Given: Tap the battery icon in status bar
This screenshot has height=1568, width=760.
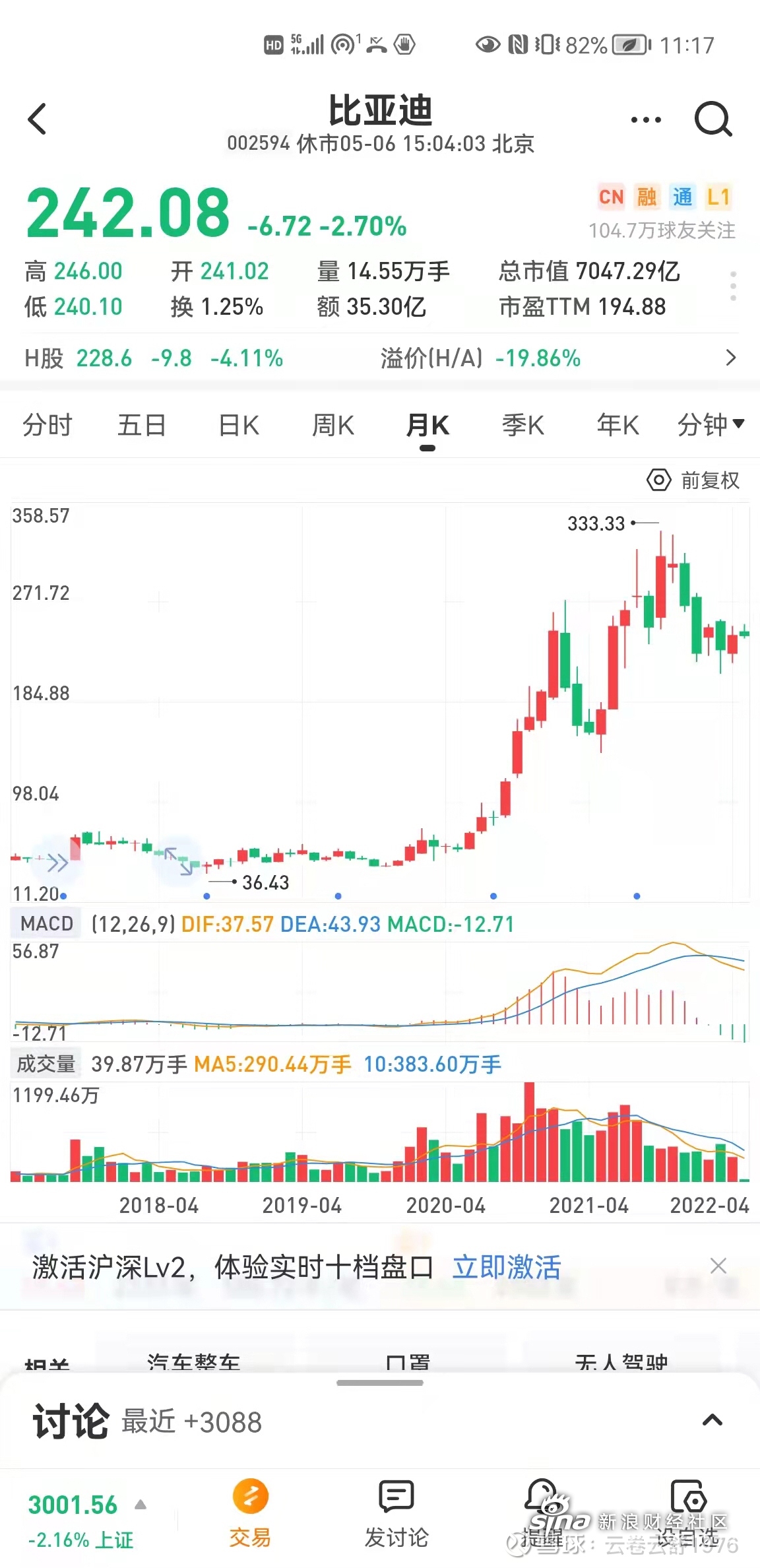Looking at the screenshot, I should (x=632, y=45).
